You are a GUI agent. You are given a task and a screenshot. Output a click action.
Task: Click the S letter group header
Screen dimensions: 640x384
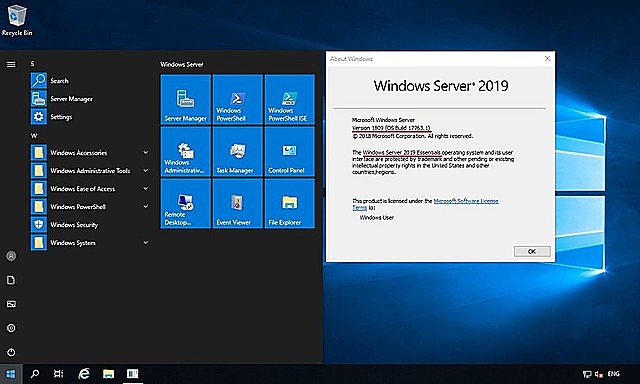point(33,64)
